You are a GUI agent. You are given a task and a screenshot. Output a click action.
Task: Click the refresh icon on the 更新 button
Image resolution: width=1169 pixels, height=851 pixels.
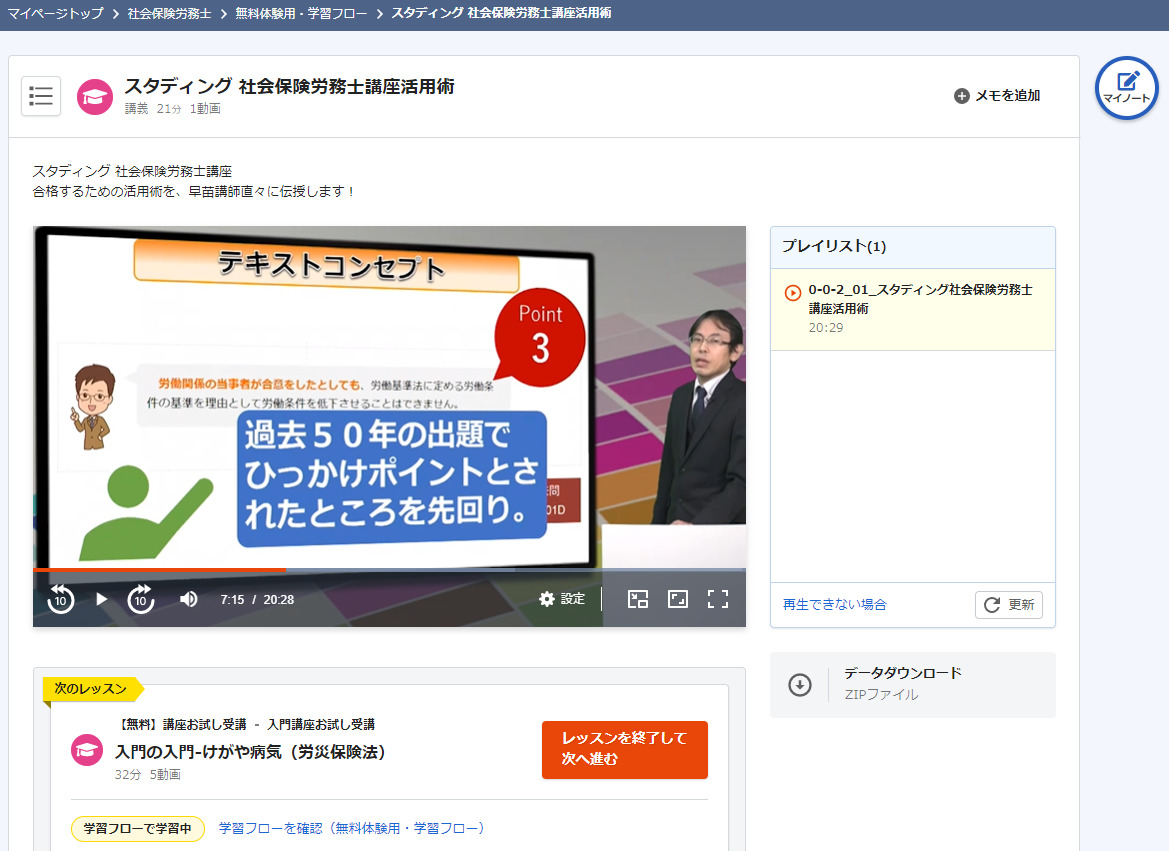tap(992, 605)
